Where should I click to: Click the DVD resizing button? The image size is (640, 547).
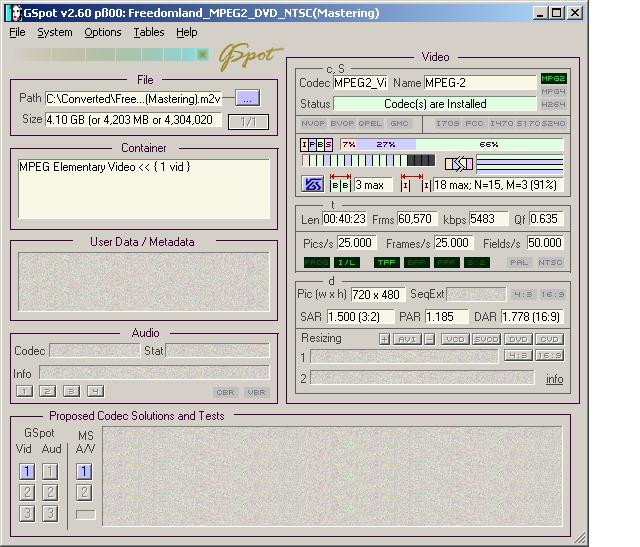(x=518, y=339)
